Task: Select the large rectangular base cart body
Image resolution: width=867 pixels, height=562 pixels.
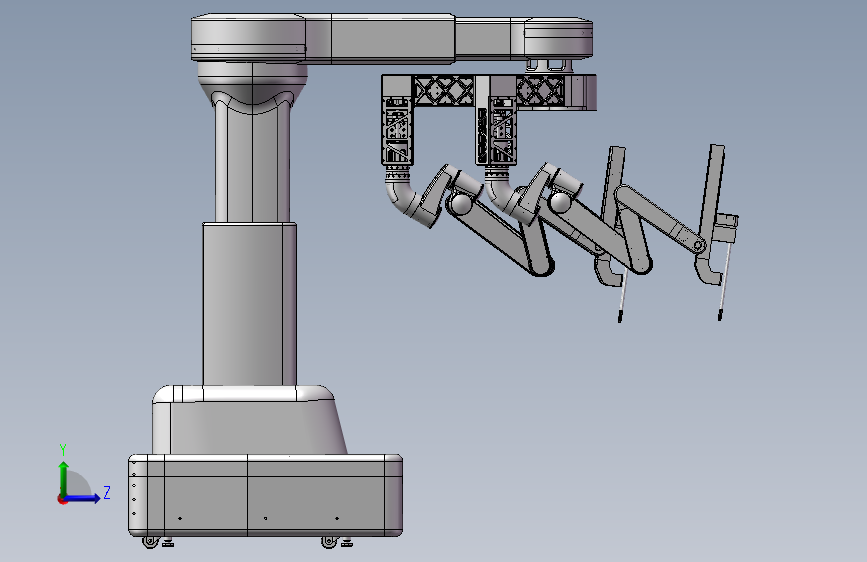Action: tap(265, 495)
